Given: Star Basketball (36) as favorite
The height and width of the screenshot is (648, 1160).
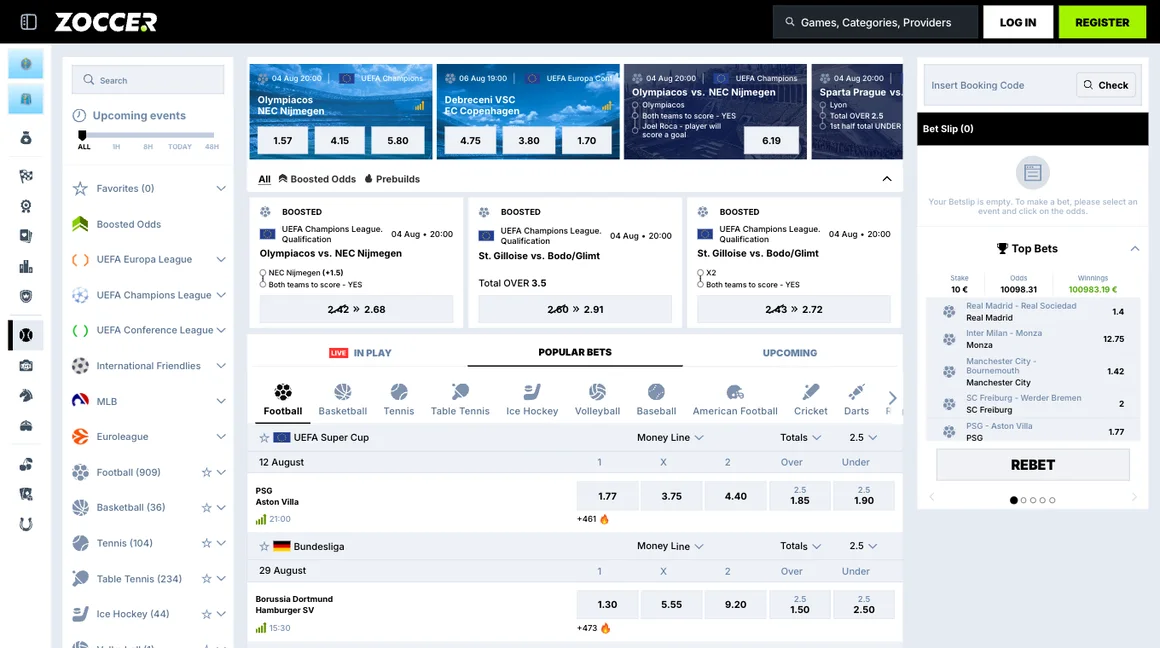Looking at the screenshot, I should point(206,507).
